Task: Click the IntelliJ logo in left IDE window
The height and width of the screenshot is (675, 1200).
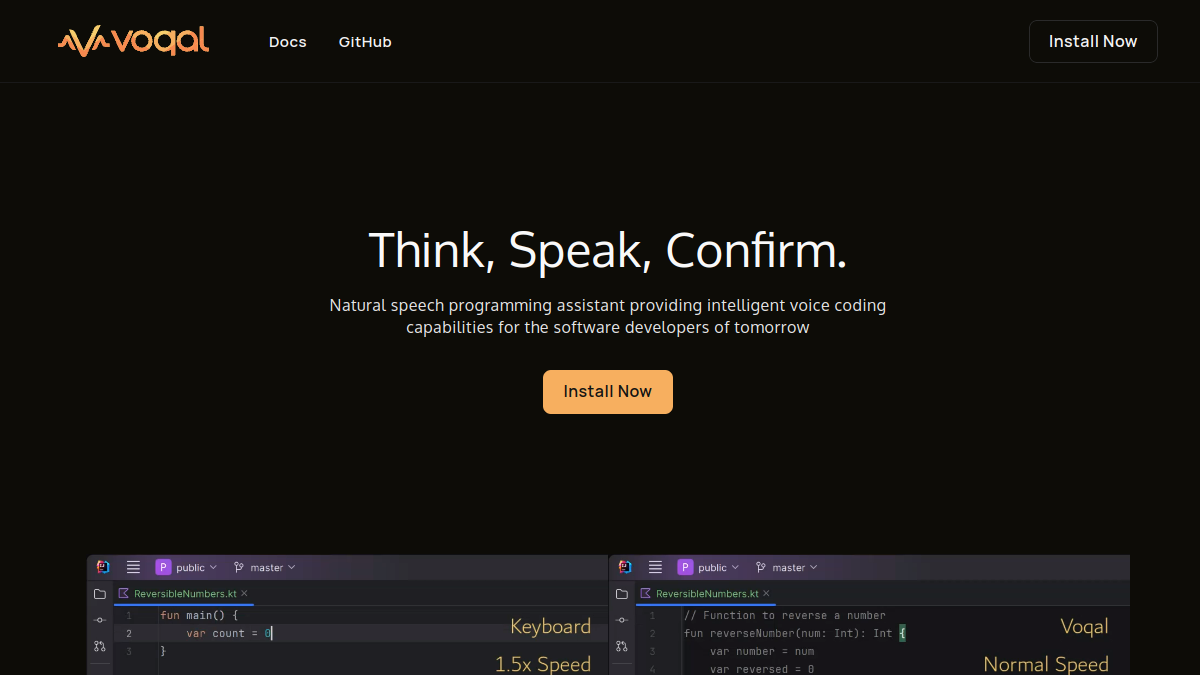Action: [103, 567]
